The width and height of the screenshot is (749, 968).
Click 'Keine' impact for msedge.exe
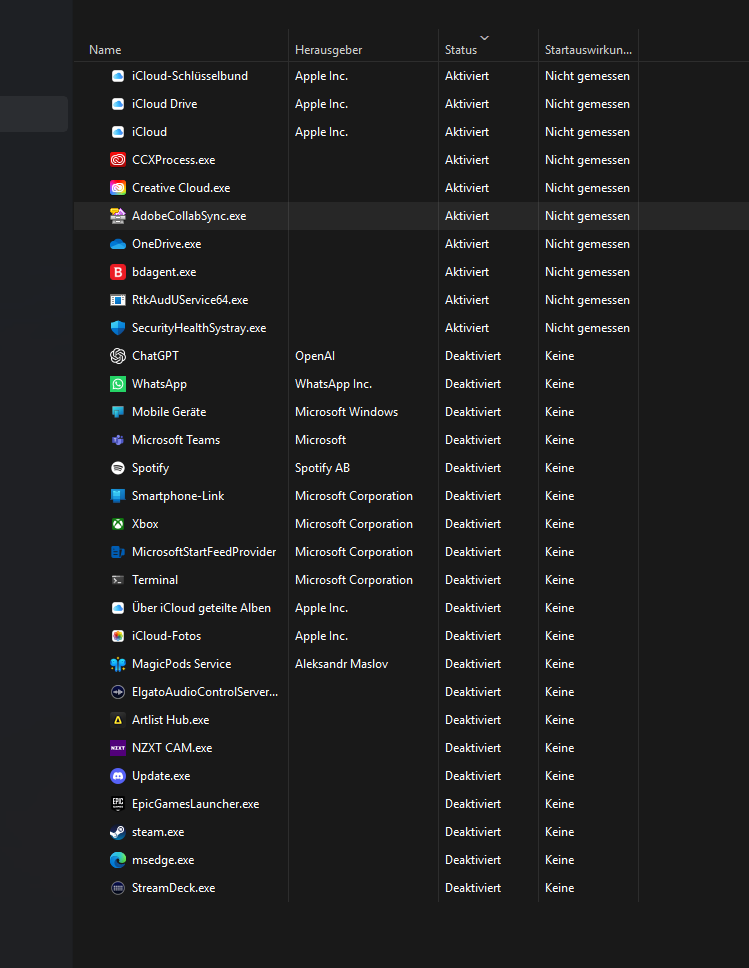[559, 860]
